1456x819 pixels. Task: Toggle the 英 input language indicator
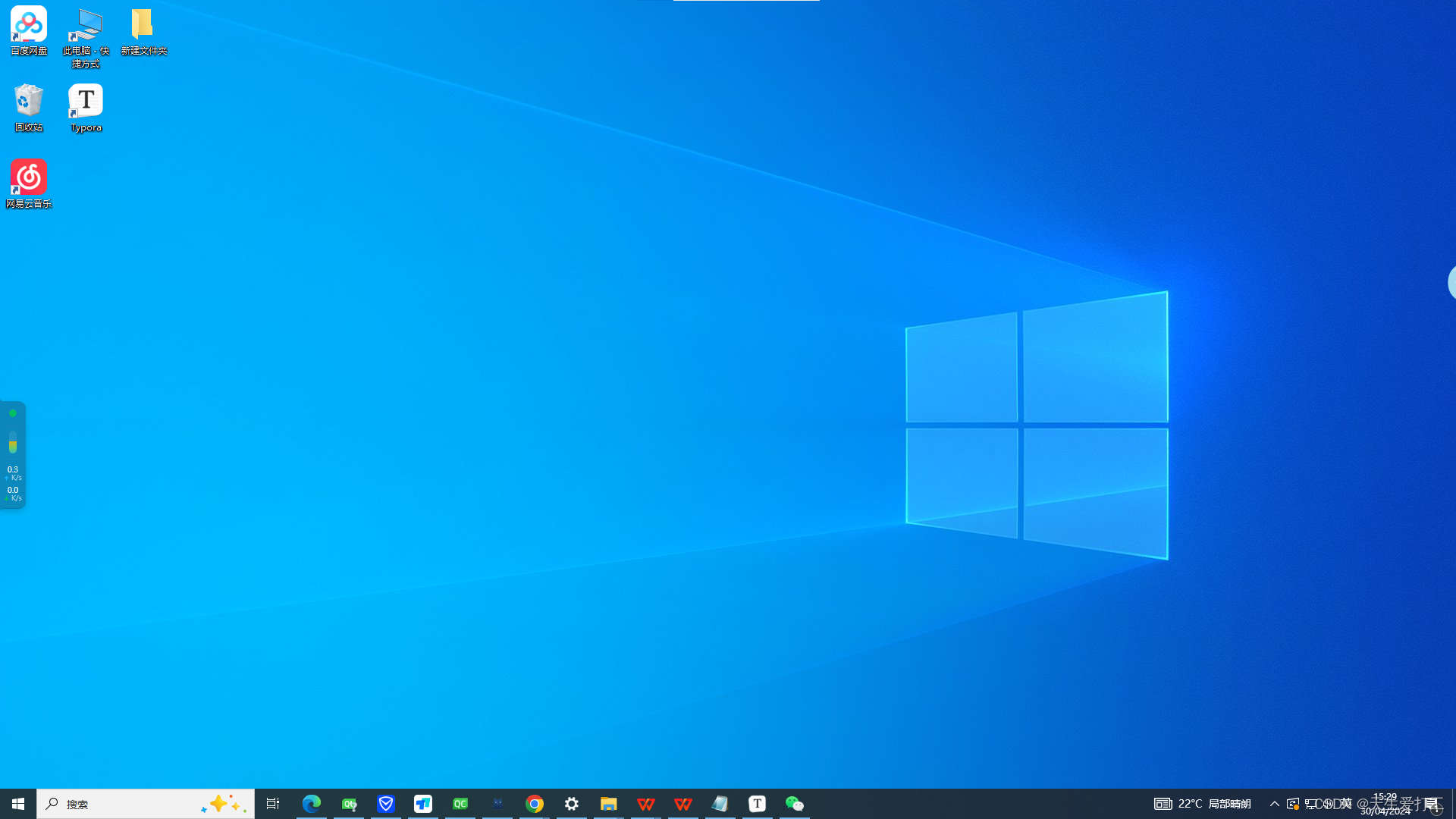[1346, 804]
